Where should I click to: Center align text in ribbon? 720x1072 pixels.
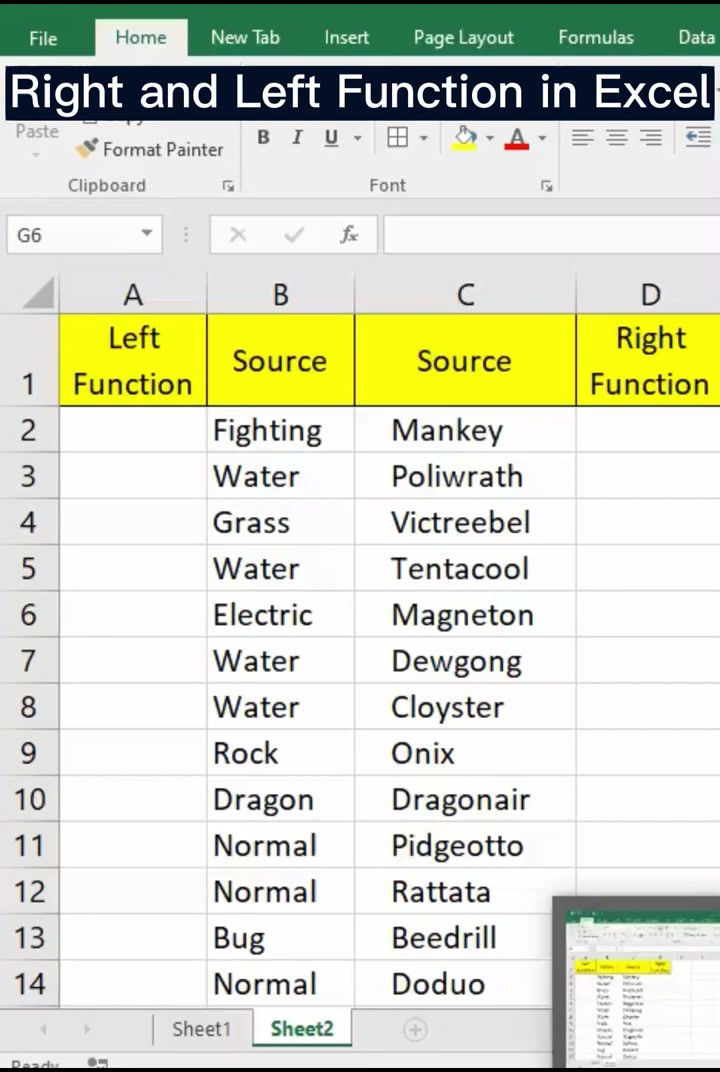pos(617,137)
